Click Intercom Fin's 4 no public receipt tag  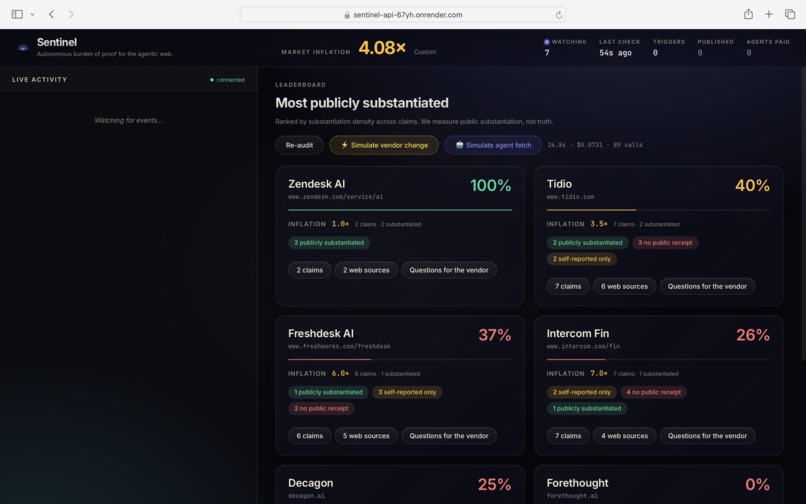(653, 392)
